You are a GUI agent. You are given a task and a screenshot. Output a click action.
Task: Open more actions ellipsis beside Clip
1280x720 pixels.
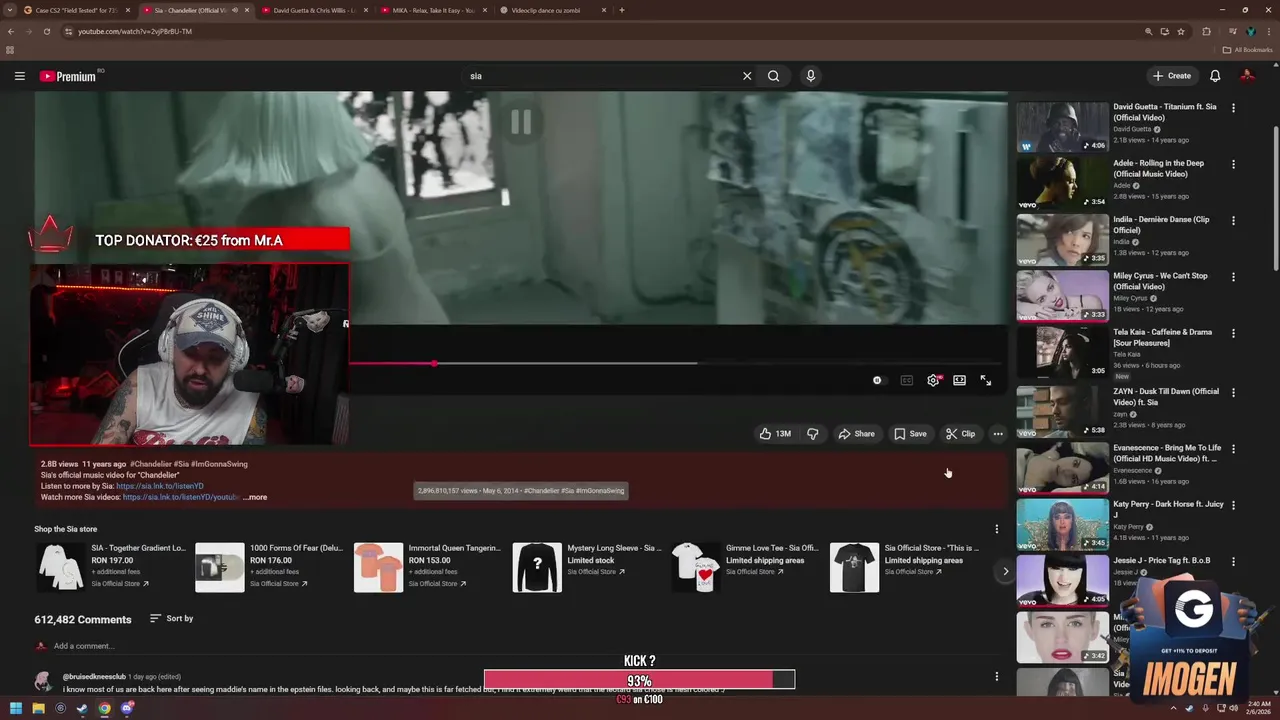[998, 434]
